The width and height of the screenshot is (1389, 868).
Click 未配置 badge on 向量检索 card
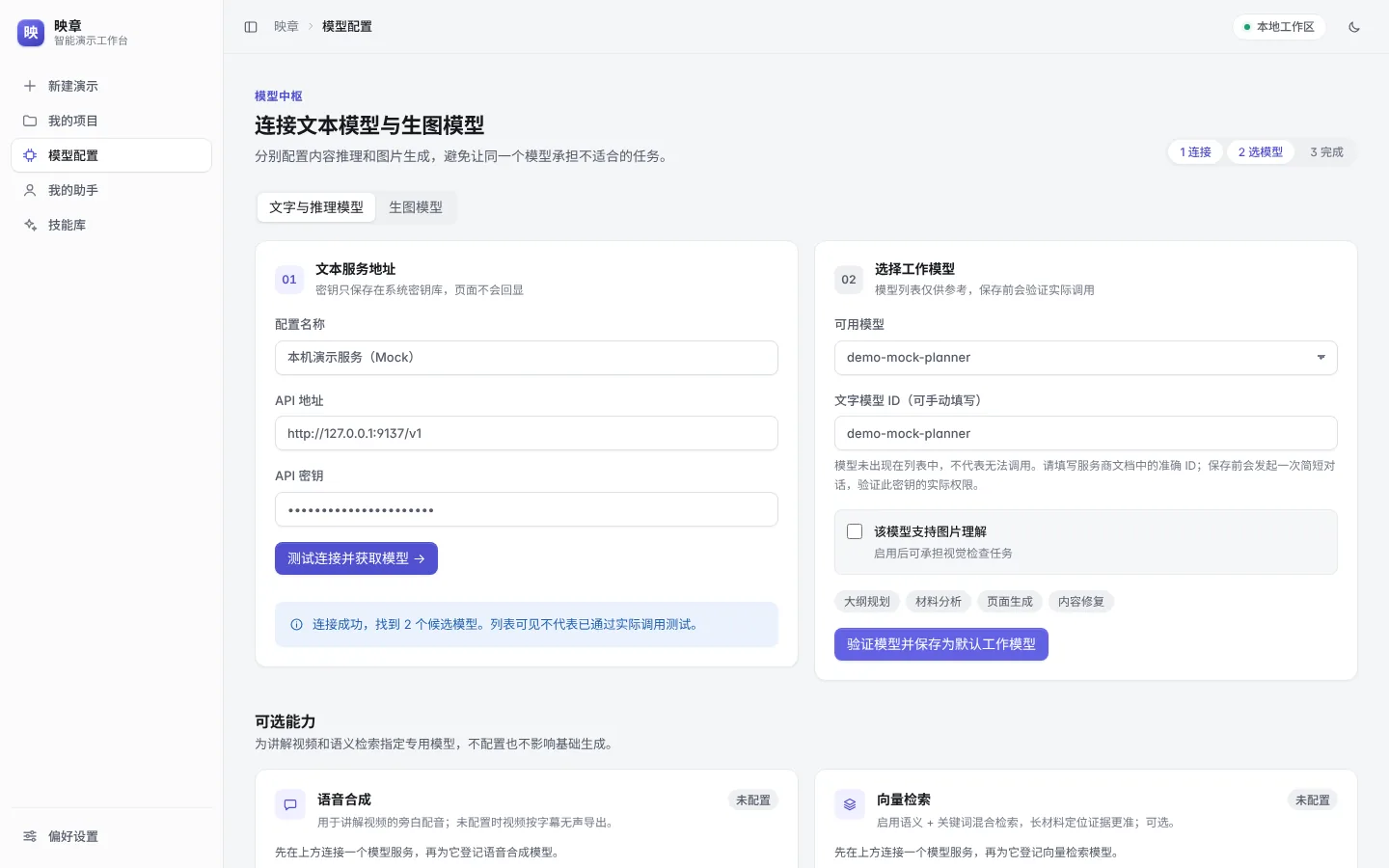[1313, 800]
